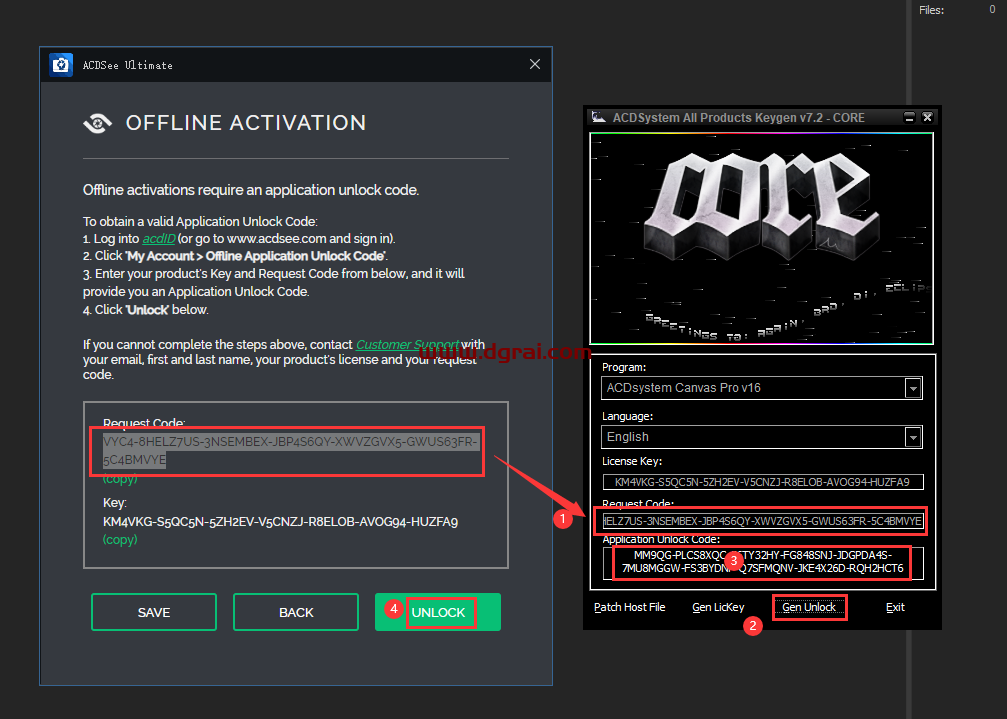Screen dimensions: 1007x719
Task: Click the Application Unlock Code text box
Action: (762, 562)
